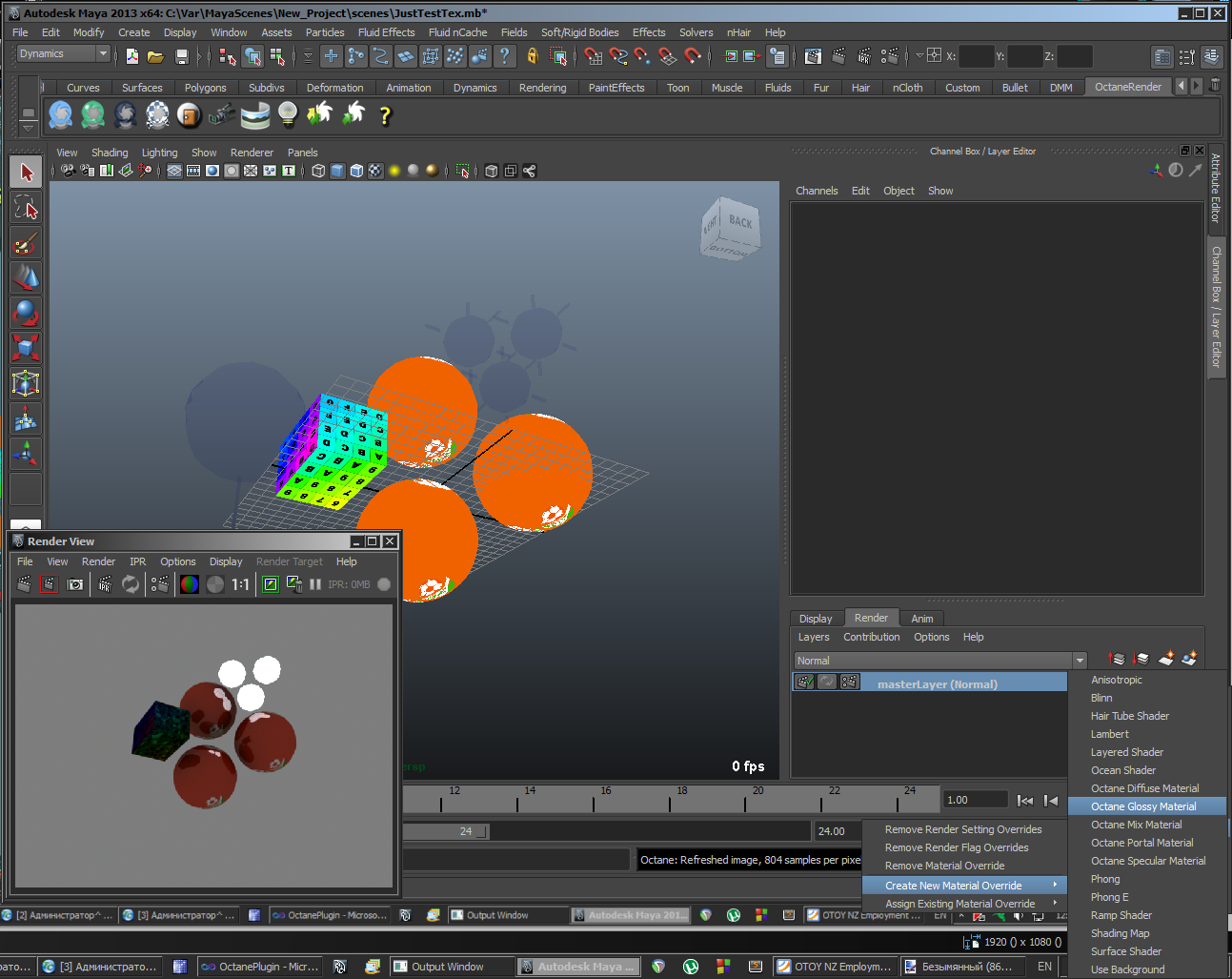Image resolution: width=1232 pixels, height=979 pixels.
Task: Open the shelf options menu arrow
Action: point(28,128)
